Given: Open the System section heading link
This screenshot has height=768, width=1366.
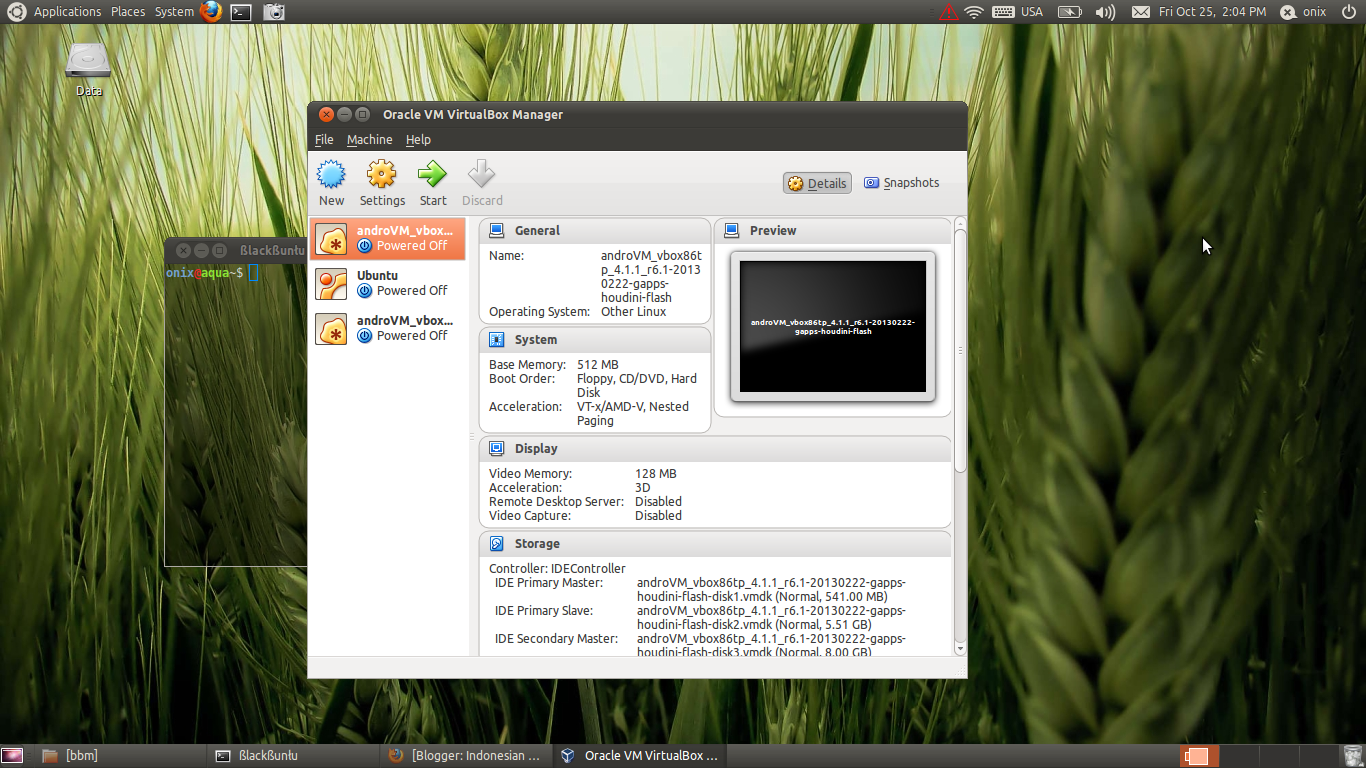Looking at the screenshot, I should point(536,340).
